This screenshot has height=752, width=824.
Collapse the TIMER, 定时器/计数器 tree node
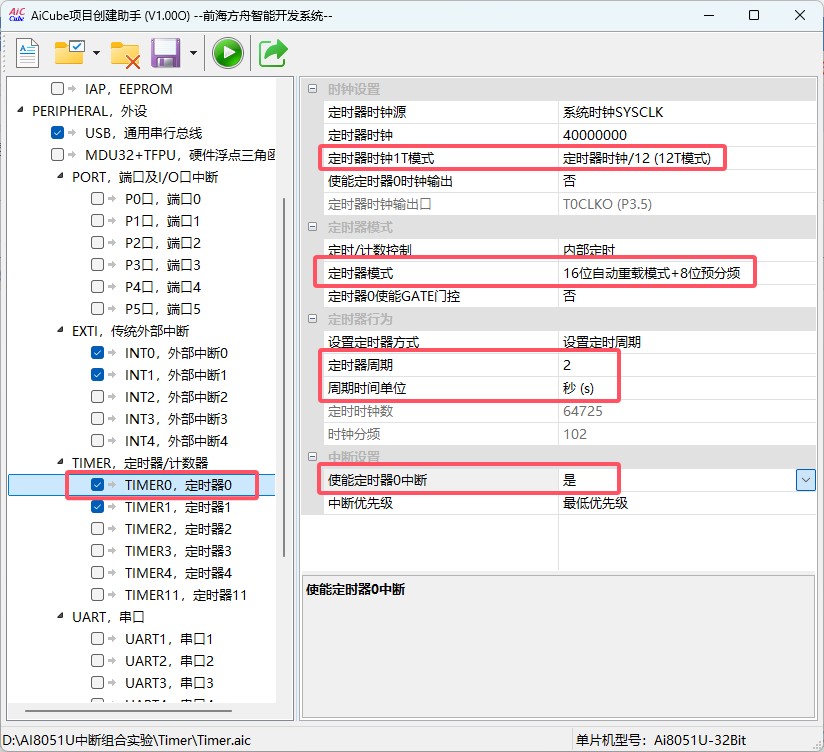[x=60, y=462]
